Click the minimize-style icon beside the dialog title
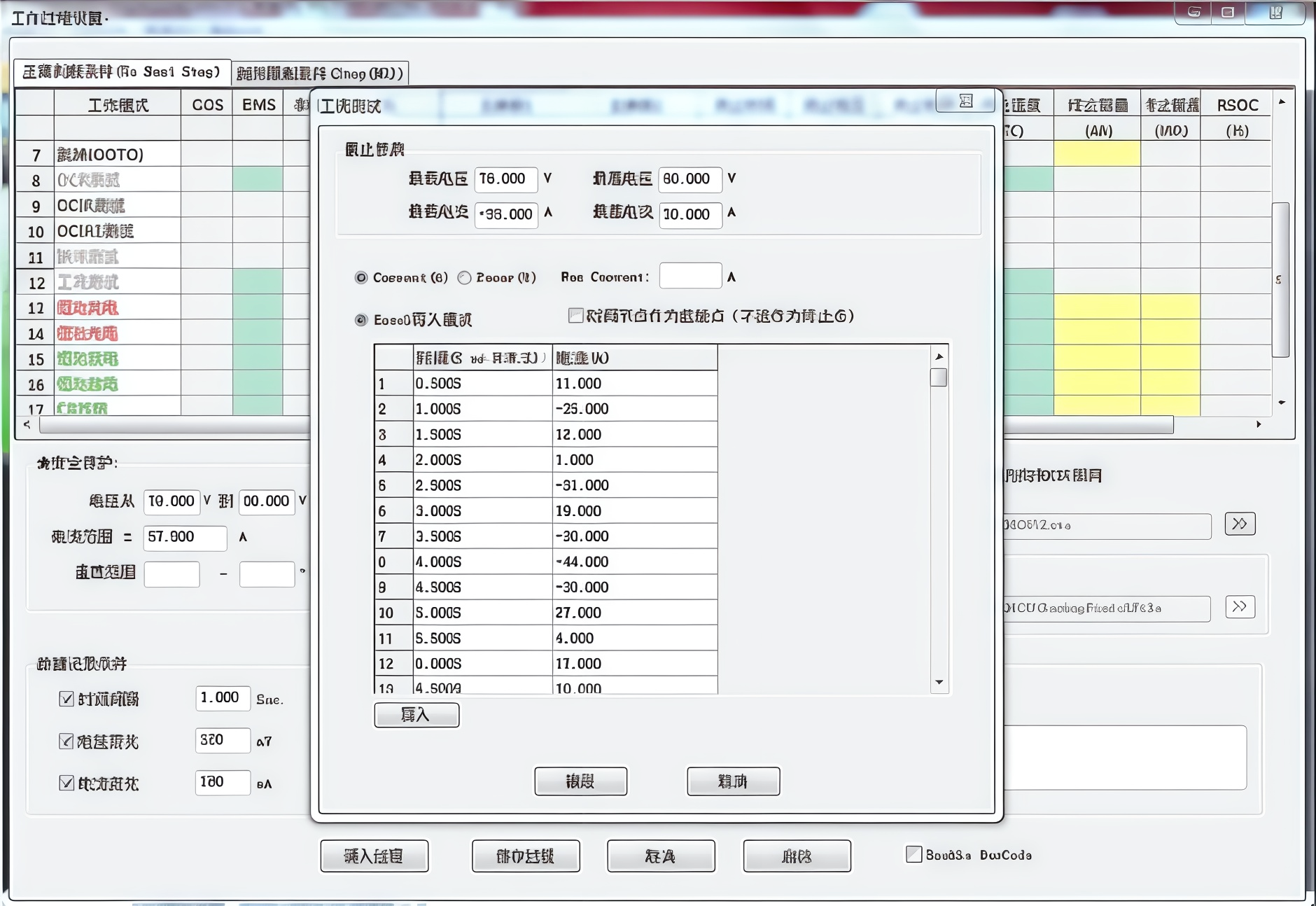 coord(966,102)
